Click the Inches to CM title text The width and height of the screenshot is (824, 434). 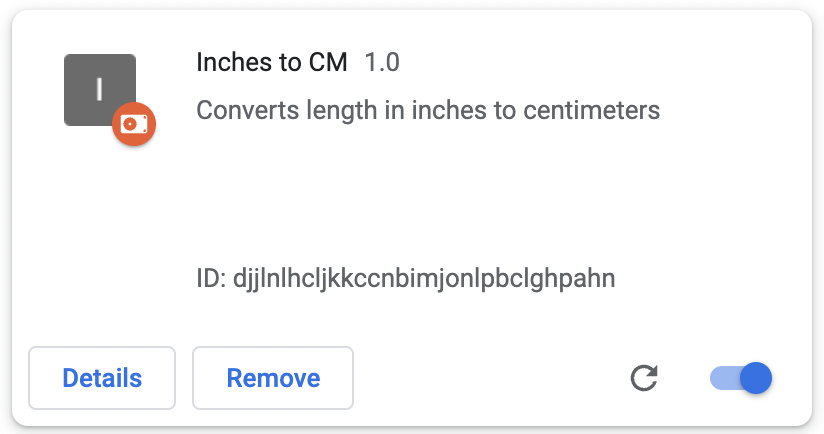[272, 62]
